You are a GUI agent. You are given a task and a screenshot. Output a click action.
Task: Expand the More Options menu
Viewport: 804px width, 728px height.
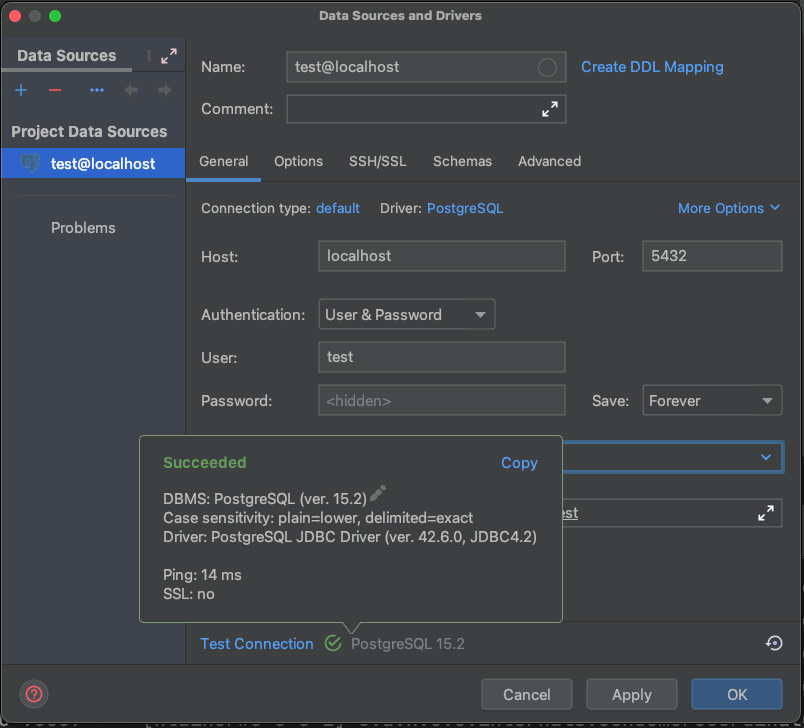[x=728, y=208]
